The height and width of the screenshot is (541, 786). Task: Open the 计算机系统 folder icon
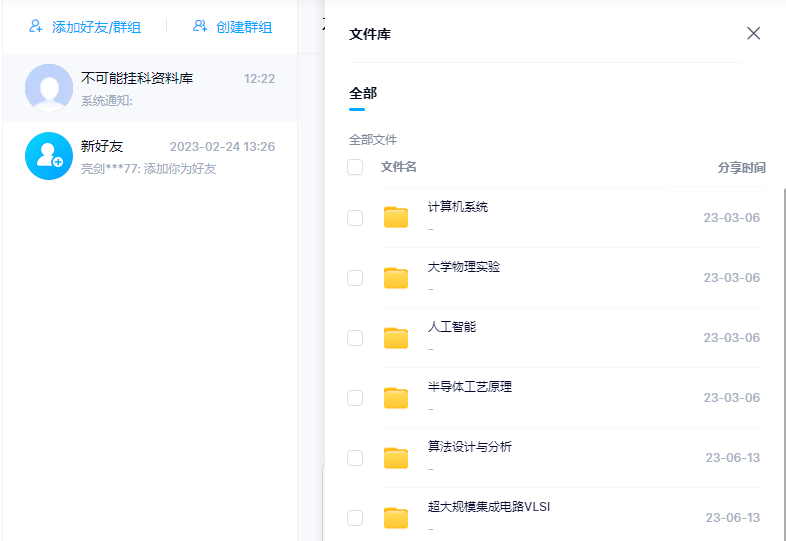tap(396, 217)
